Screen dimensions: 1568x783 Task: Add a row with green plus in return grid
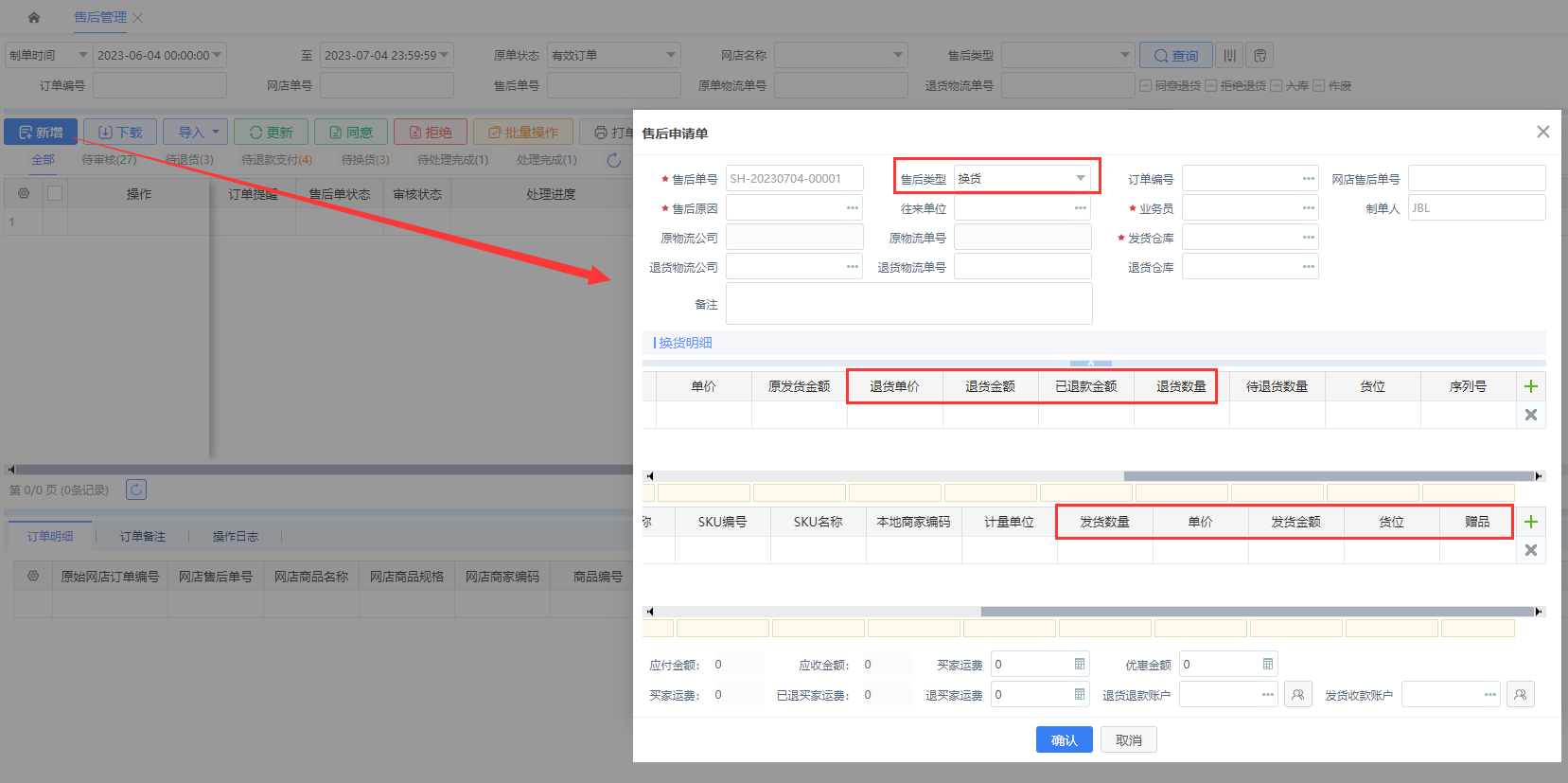(1531, 386)
